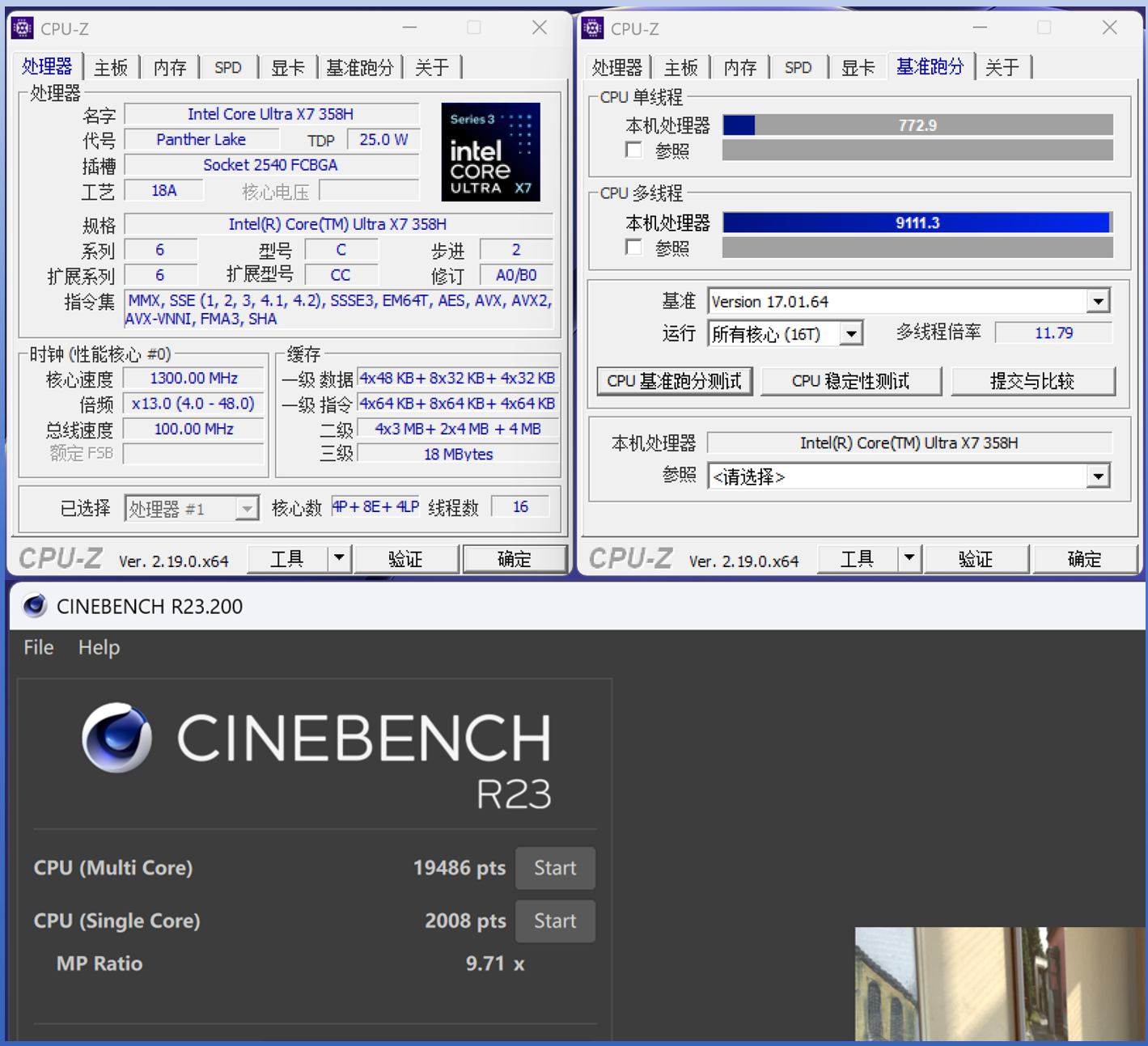Minimize the left CPU-Z window
Viewport: 1148px width, 1046px height.
(x=410, y=28)
